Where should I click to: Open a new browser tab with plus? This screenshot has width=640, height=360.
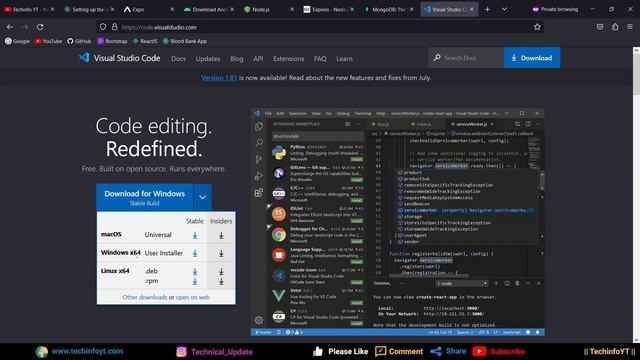[487, 9]
